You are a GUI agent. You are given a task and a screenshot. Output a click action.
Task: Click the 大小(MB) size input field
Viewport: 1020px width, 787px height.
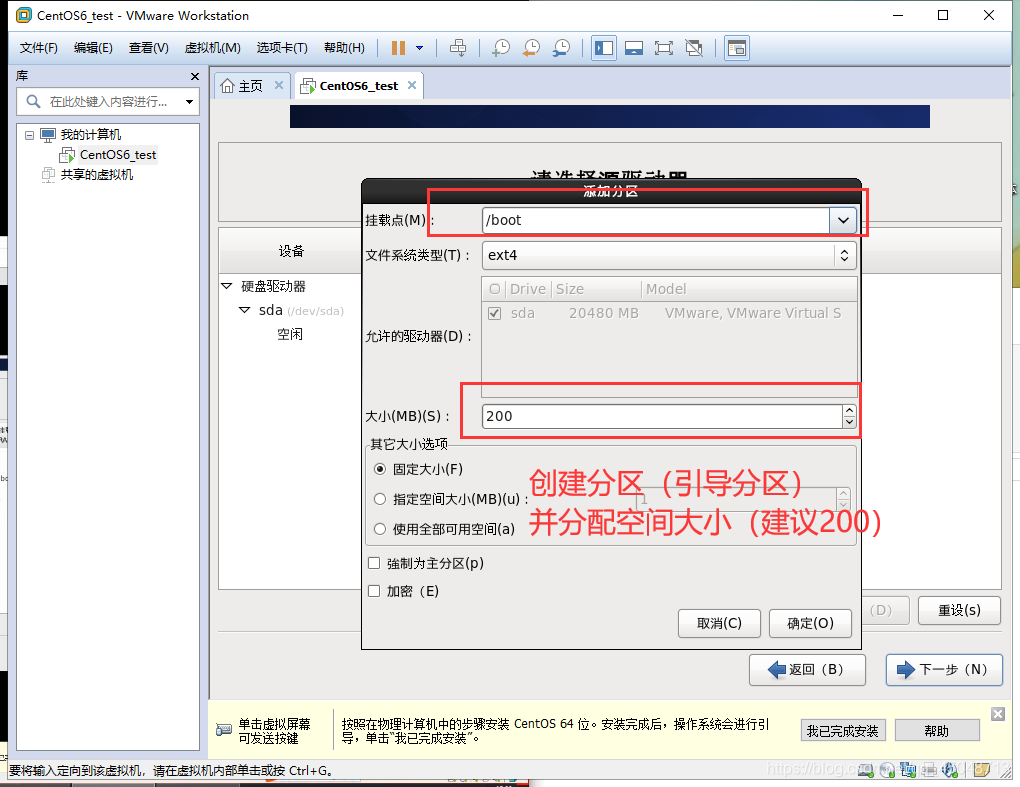662,416
